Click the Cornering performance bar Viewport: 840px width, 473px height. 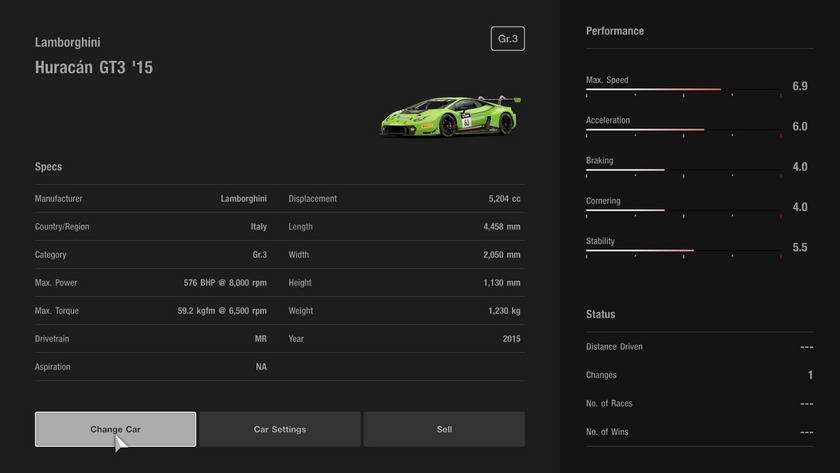[683, 210]
